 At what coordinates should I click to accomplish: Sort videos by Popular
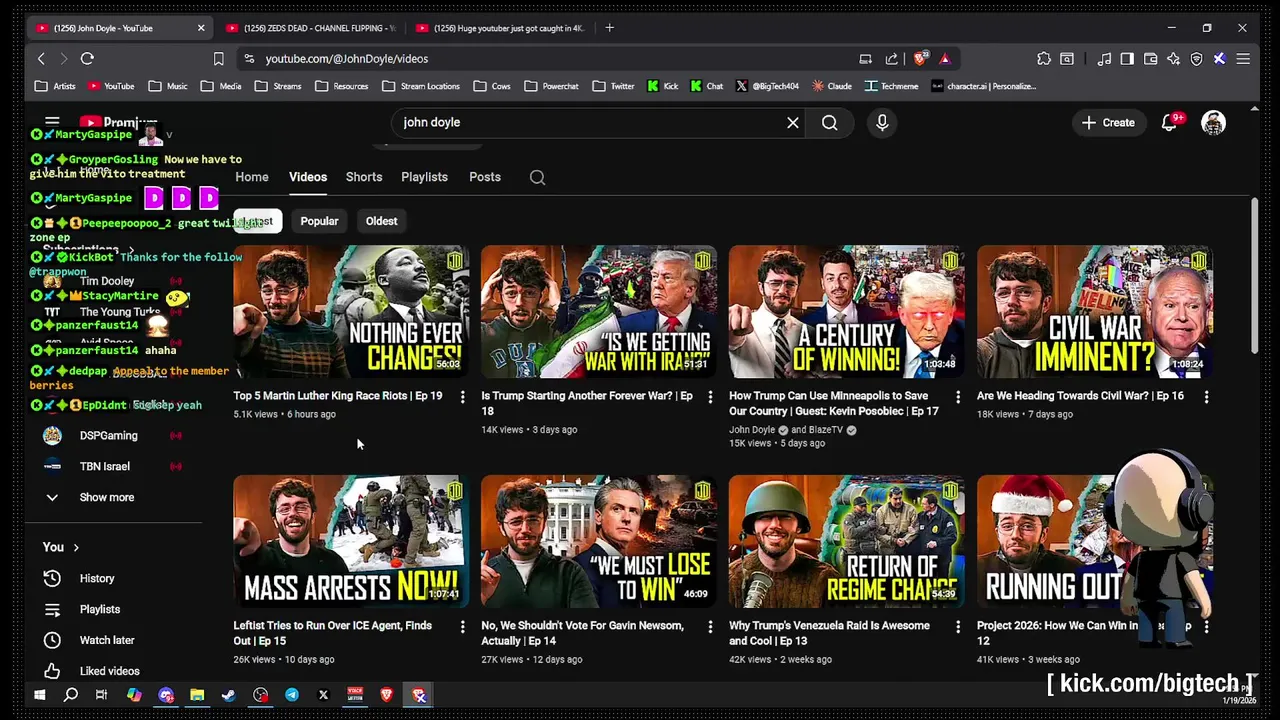[319, 221]
